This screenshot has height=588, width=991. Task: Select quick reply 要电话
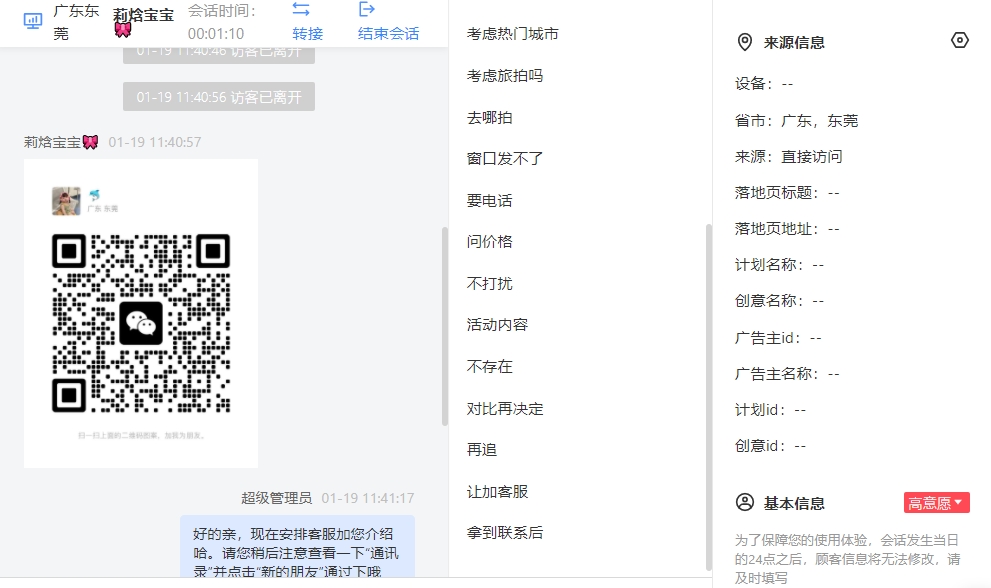click(x=489, y=201)
